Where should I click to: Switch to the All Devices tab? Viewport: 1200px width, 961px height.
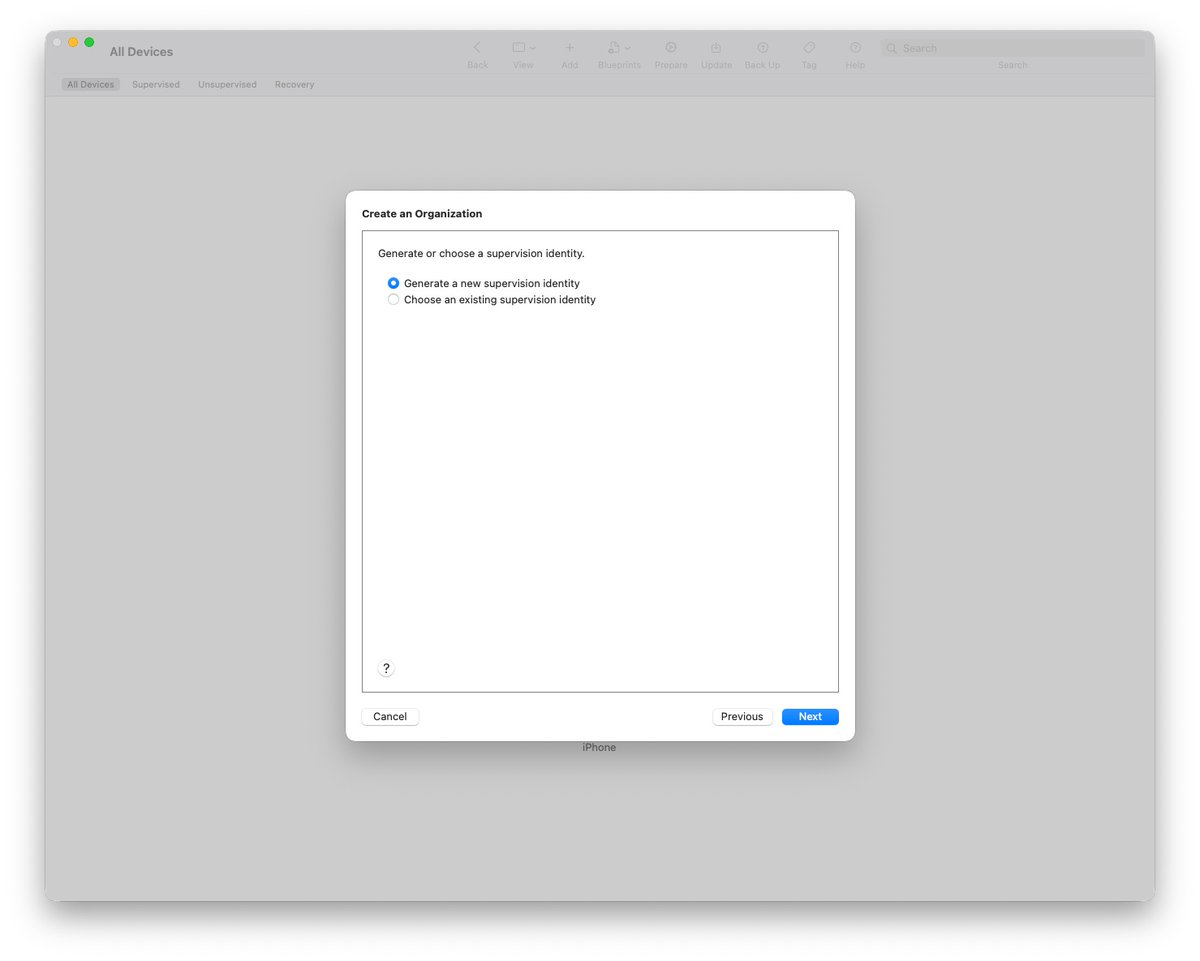tap(91, 85)
